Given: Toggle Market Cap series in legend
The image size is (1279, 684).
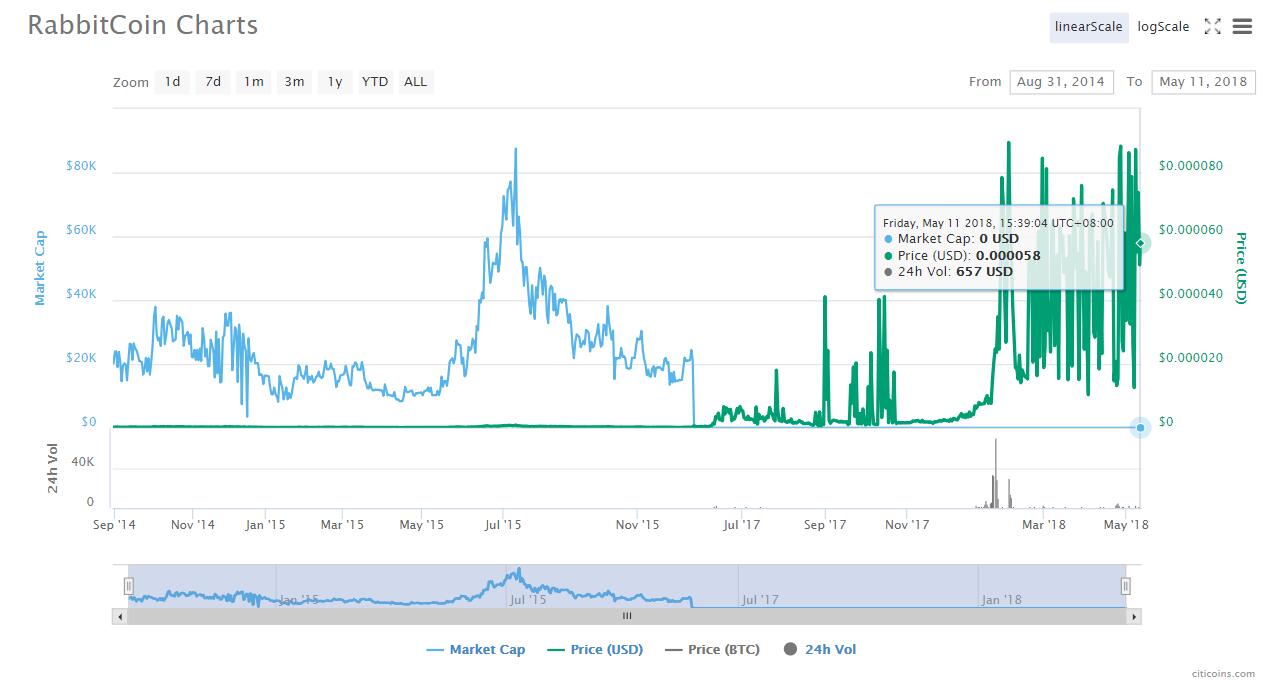Looking at the screenshot, I should [475, 649].
